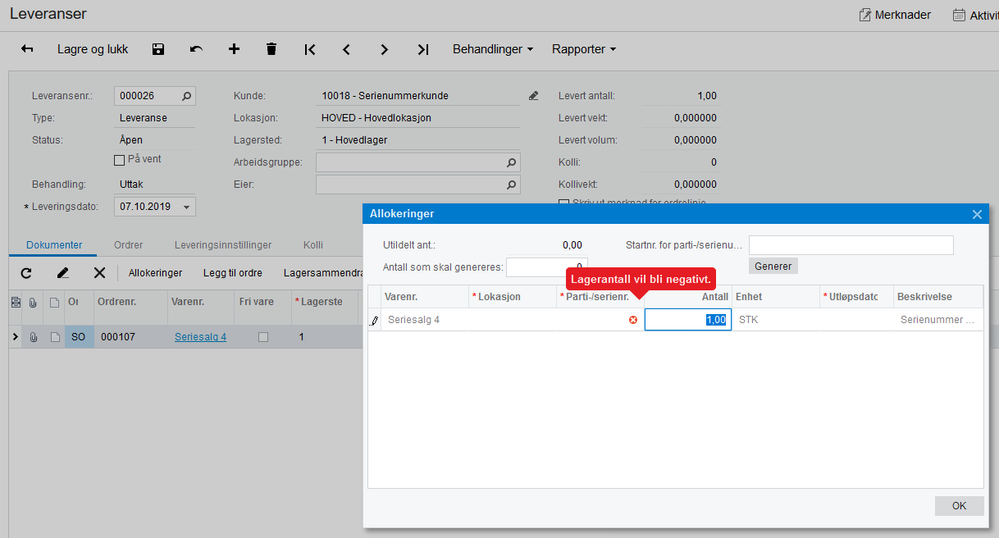Click Lokasjon column header in dialog
Viewport: 999px width, 538px height.
[512, 297]
